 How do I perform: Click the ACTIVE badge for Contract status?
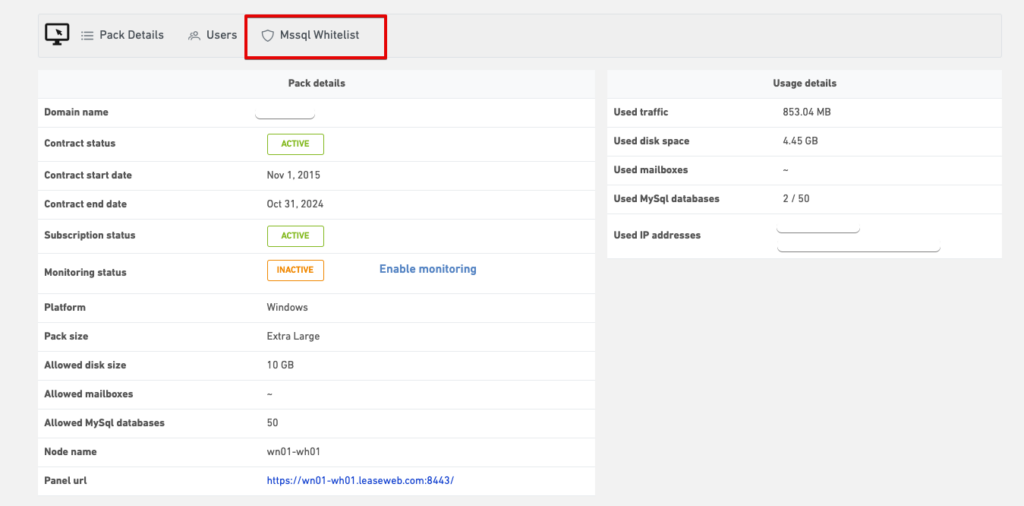[x=295, y=144]
